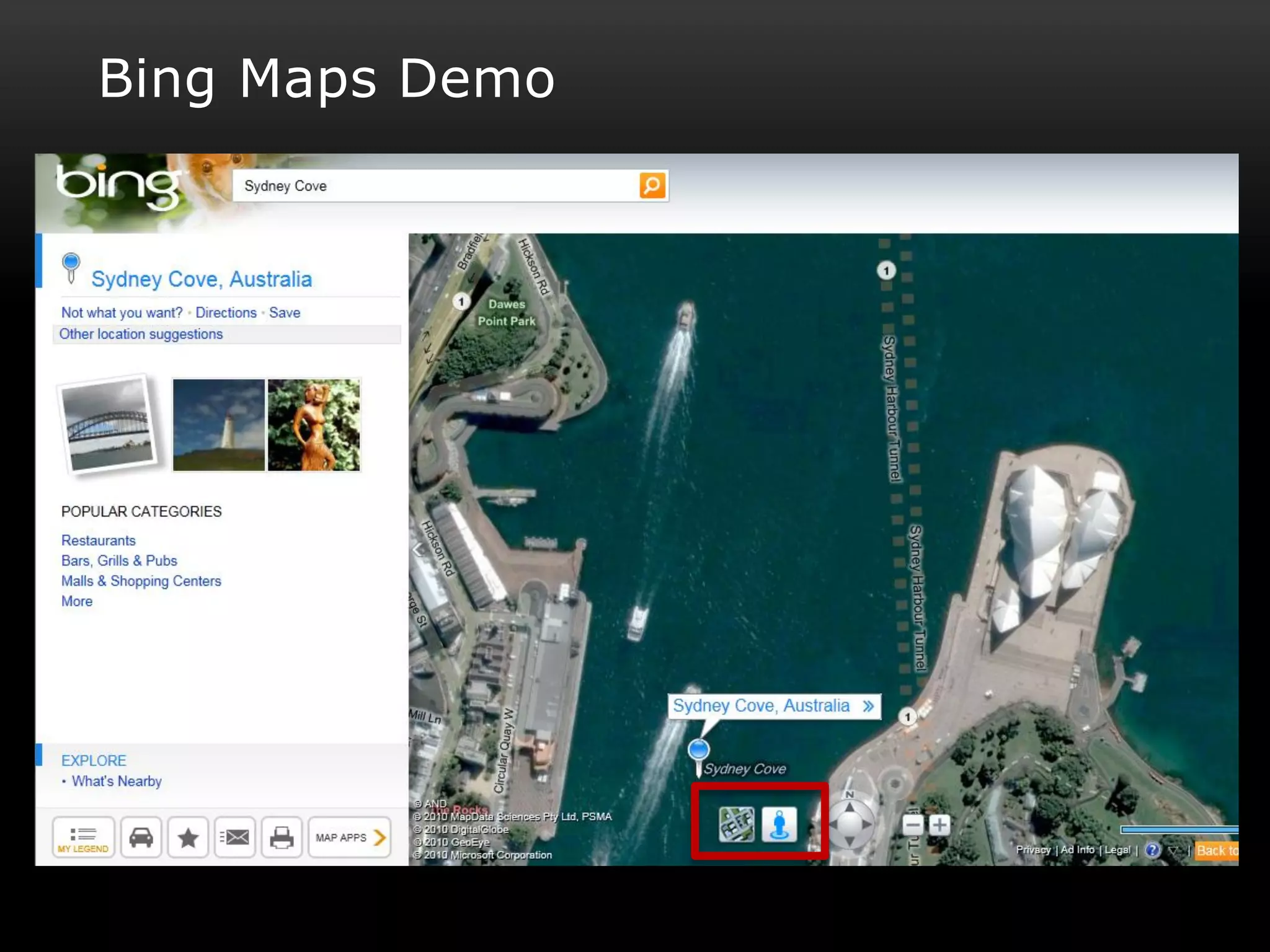The image size is (1270, 952).
Task: Expand Other location suggestions
Action: tap(227, 334)
